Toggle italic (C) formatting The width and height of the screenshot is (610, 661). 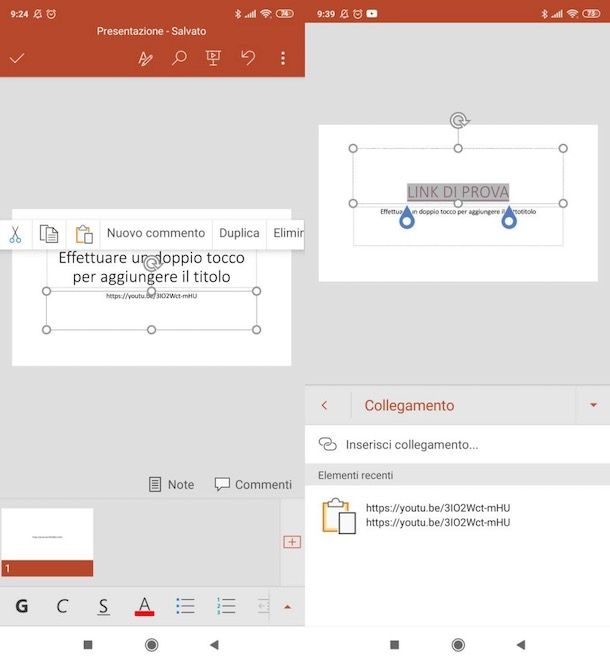coord(62,606)
